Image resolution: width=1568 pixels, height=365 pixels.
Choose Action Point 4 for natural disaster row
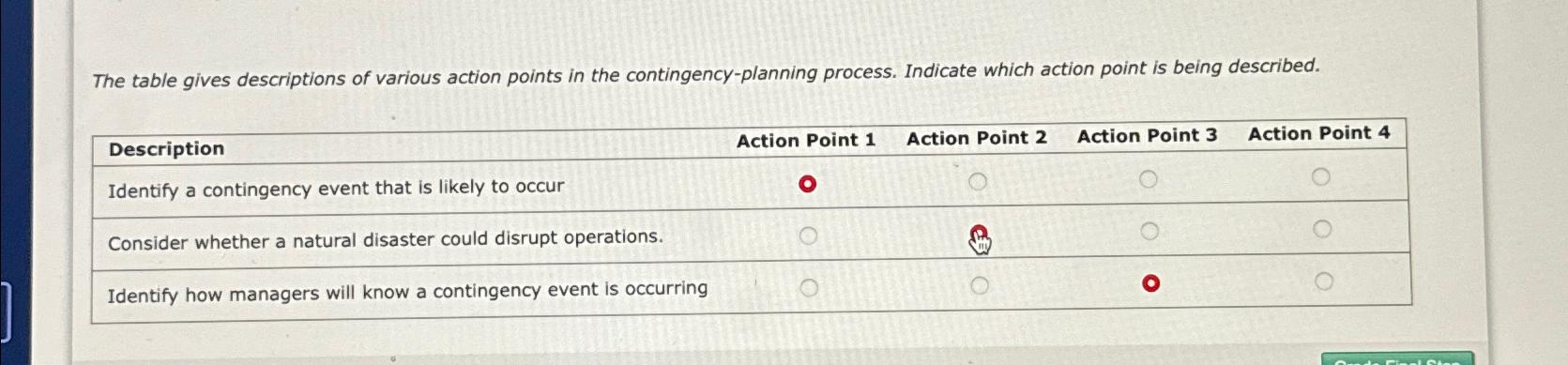(x=1321, y=229)
